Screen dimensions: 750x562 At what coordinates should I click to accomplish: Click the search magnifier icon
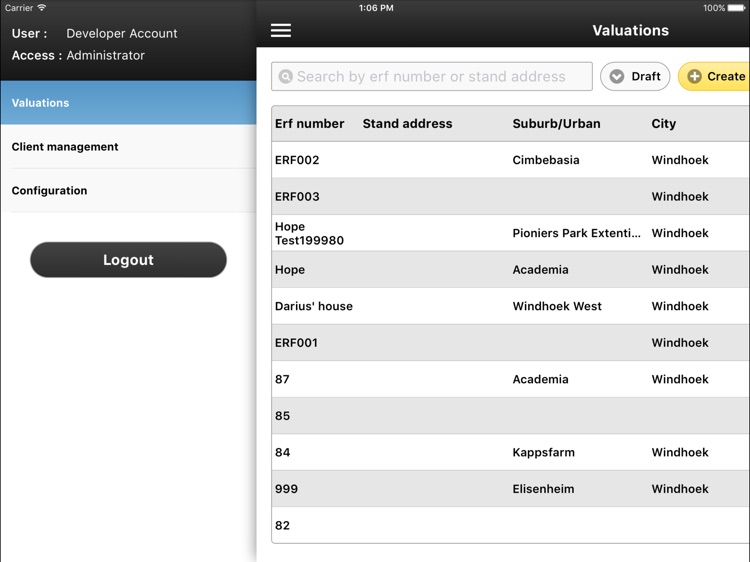click(x=286, y=77)
